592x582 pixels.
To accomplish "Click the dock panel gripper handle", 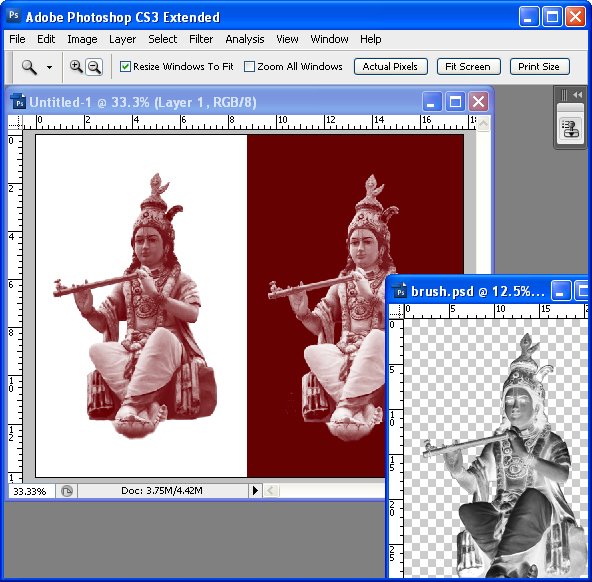I will pyautogui.click(x=564, y=95).
